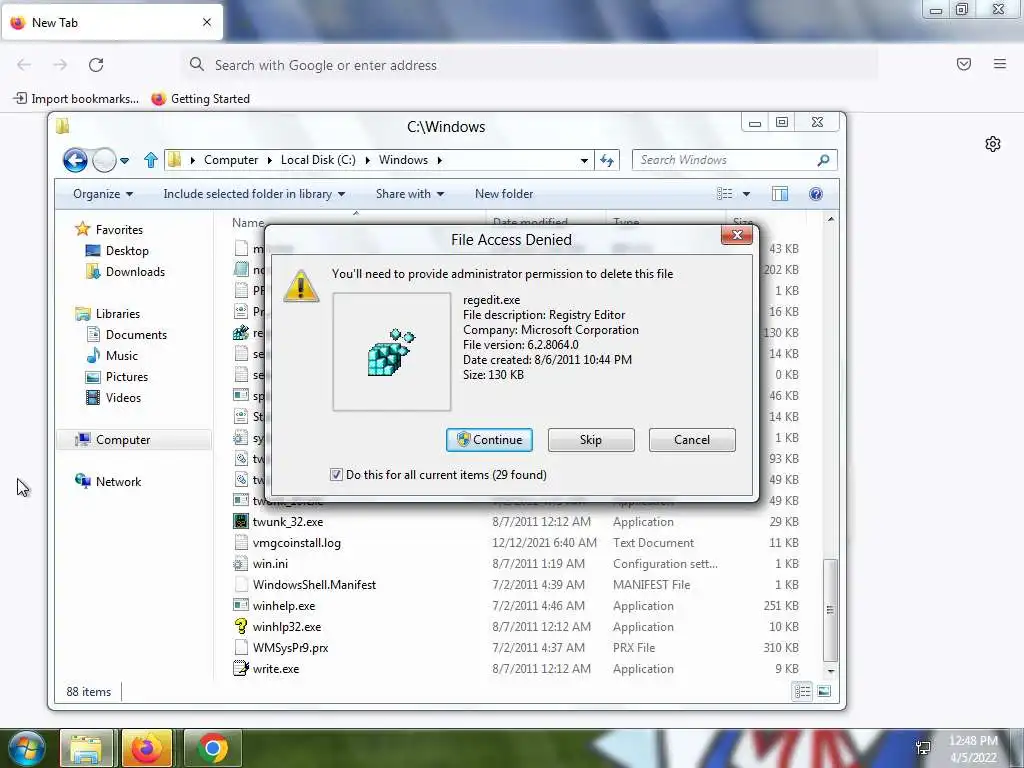The image size is (1024, 768).
Task: Open Firefox application menu
Action: pyautogui.click(x=999, y=64)
